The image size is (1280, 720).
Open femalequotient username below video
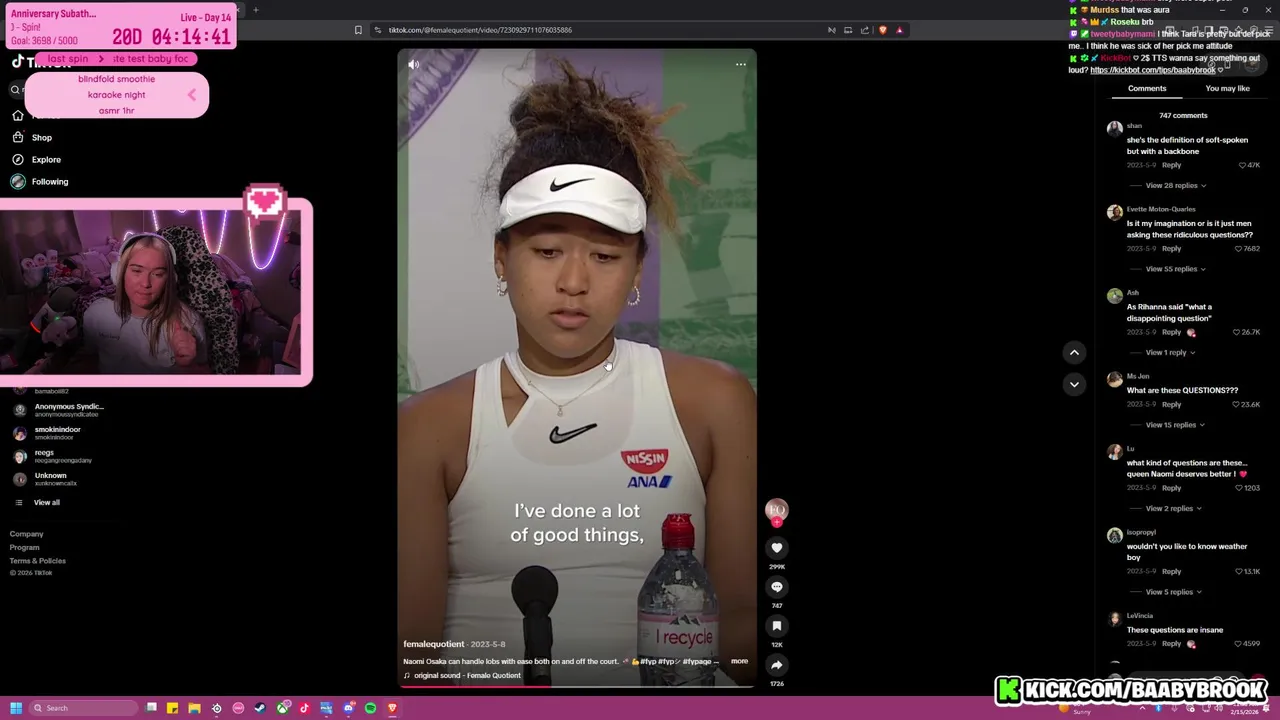coord(434,644)
